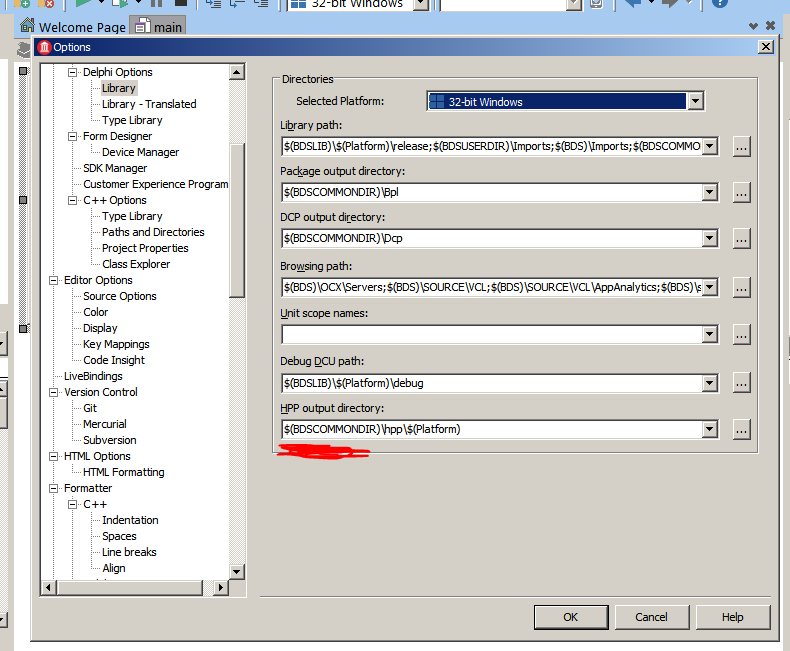
Task: Open the Browsing path dropdown arrow
Action: (709, 288)
